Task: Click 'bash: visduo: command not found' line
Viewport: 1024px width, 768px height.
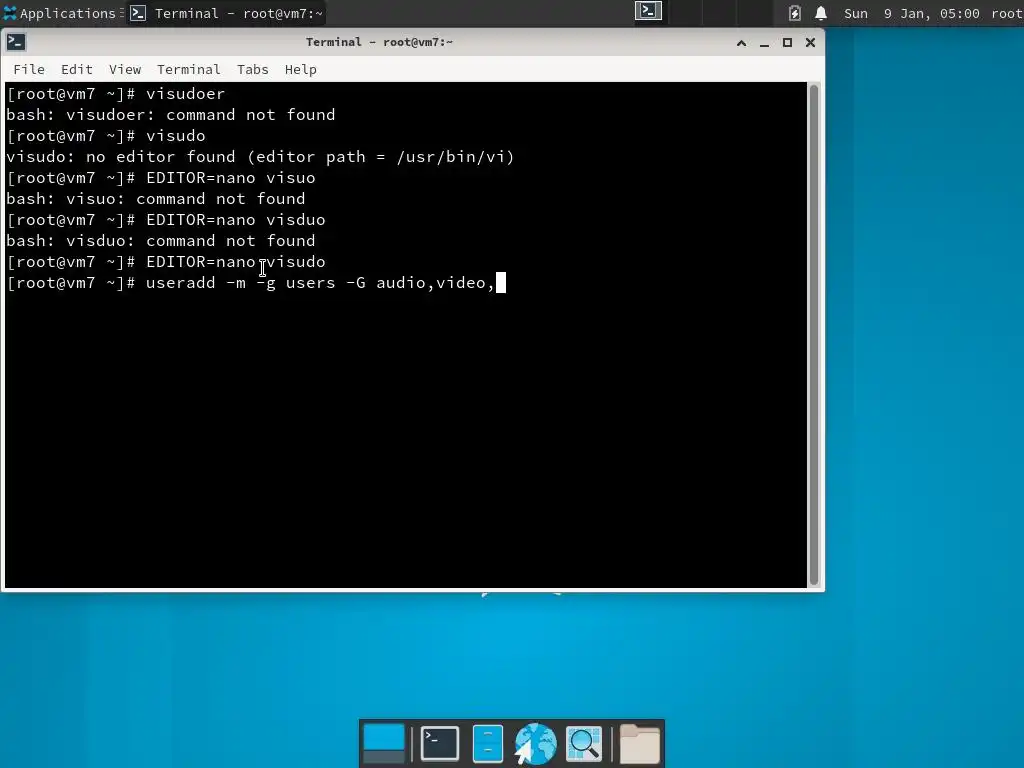Action: point(161,240)
